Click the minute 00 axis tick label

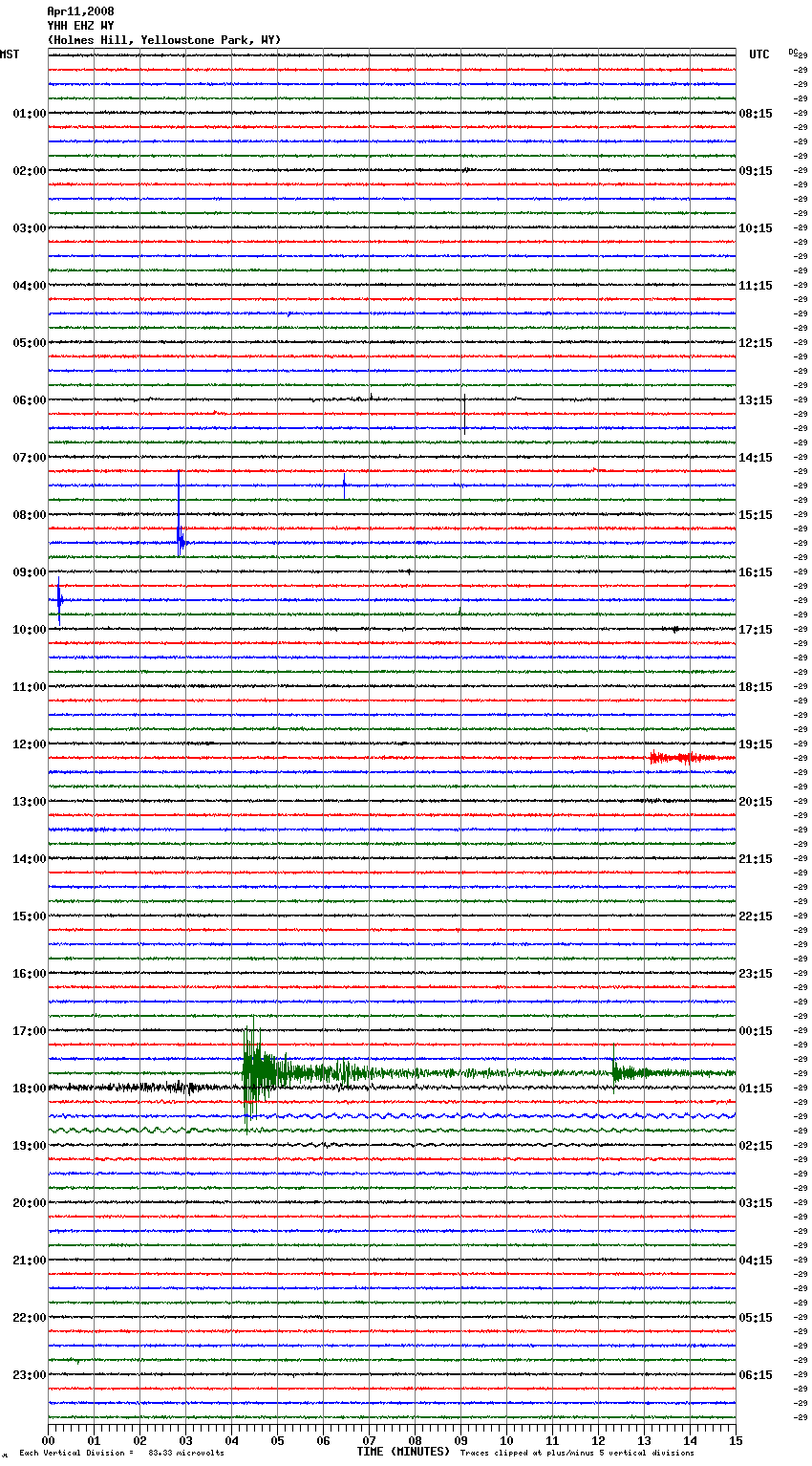pos(48,1441)
